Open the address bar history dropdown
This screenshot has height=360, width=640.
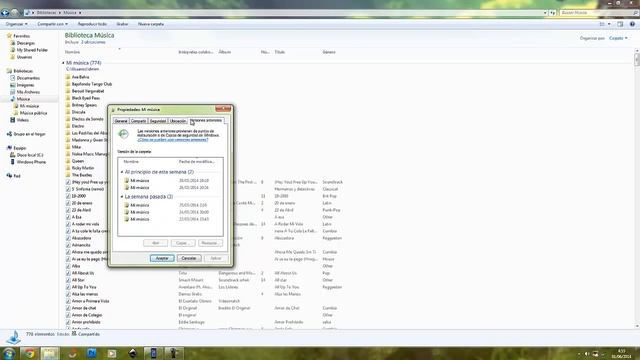pyautogui.click(x=545, y=13)
